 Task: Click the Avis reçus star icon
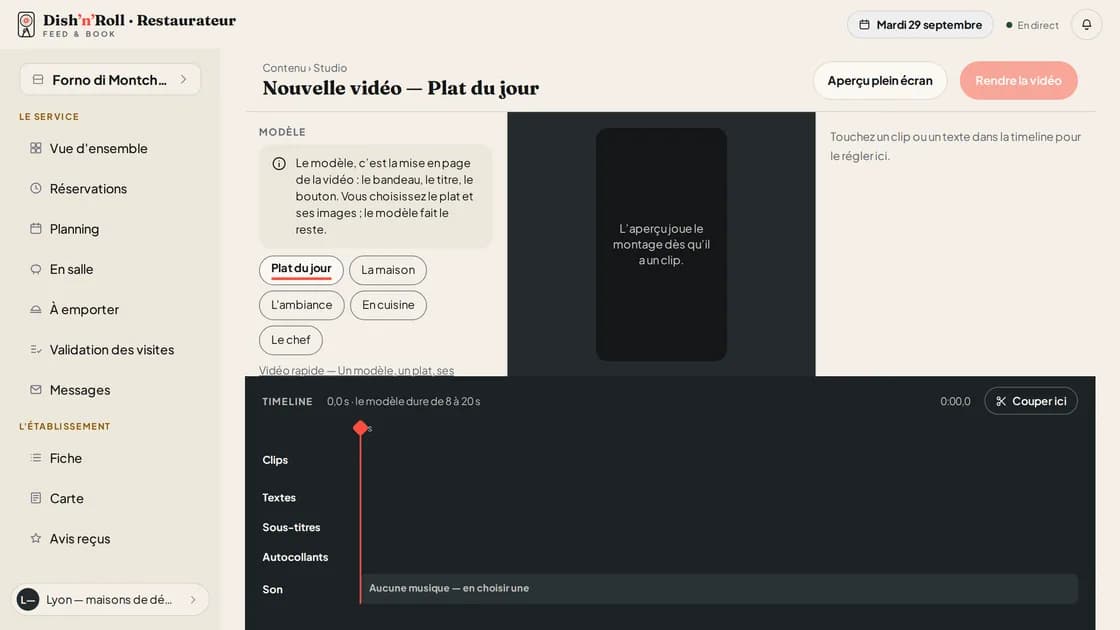[36, 538]
